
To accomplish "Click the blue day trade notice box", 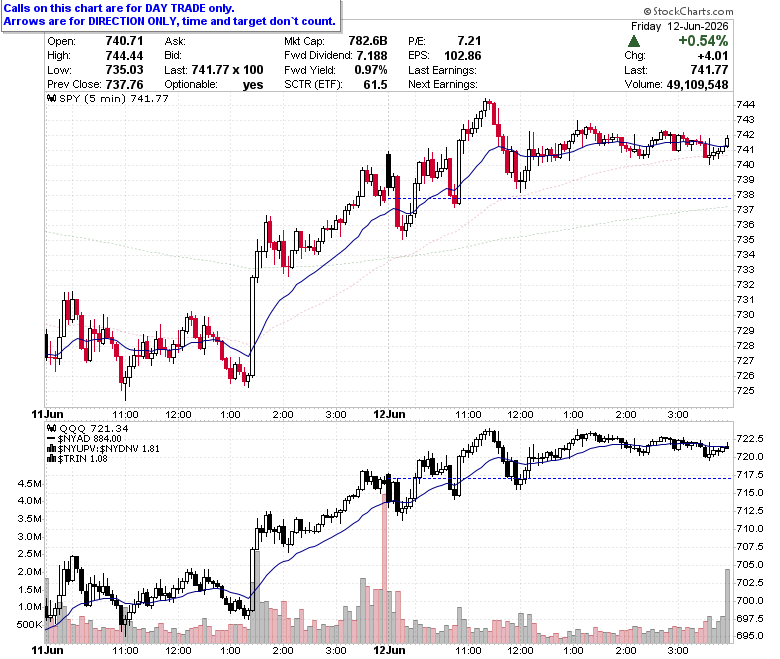I will (x=171, y=15).
